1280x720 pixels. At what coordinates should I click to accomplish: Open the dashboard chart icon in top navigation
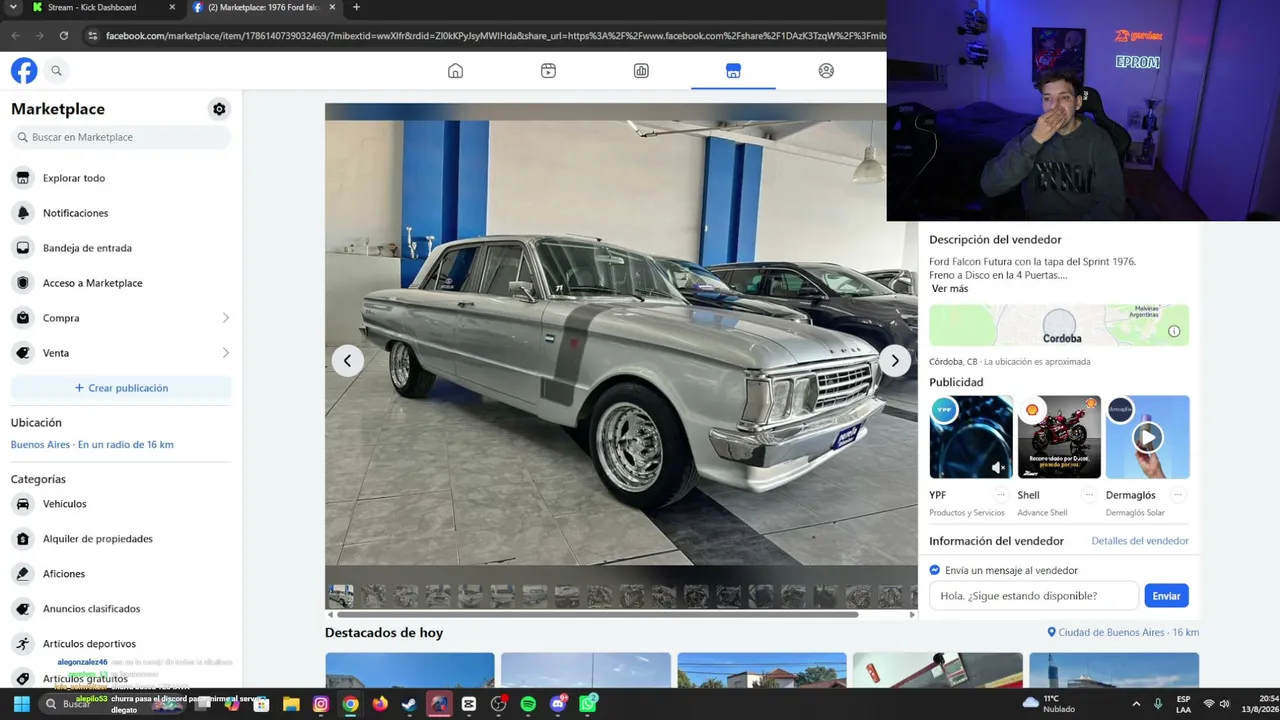click(x=641, y=71)
